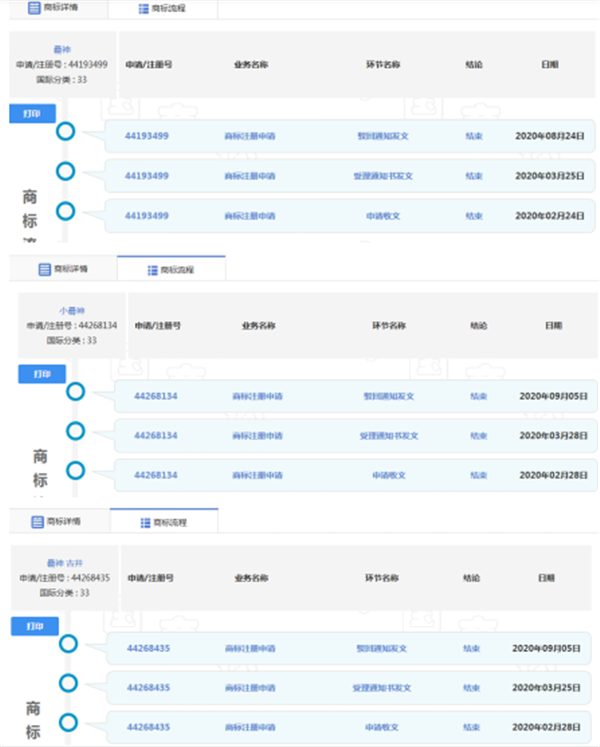Select timeline circle for 44193499 row dated 2020年02月24日
Viewport: 600px width, 747px height.
tap(66, 211)
